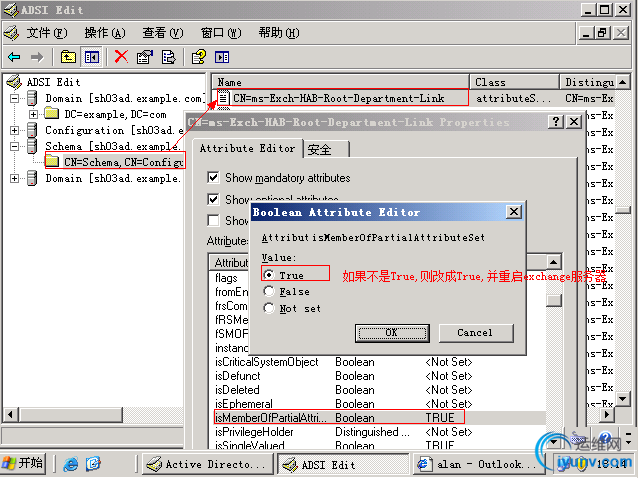This screenshot has width=638, height=478.
Task: Select the isPrivilegeHolder attribute row
Action: tap(378, 432)
